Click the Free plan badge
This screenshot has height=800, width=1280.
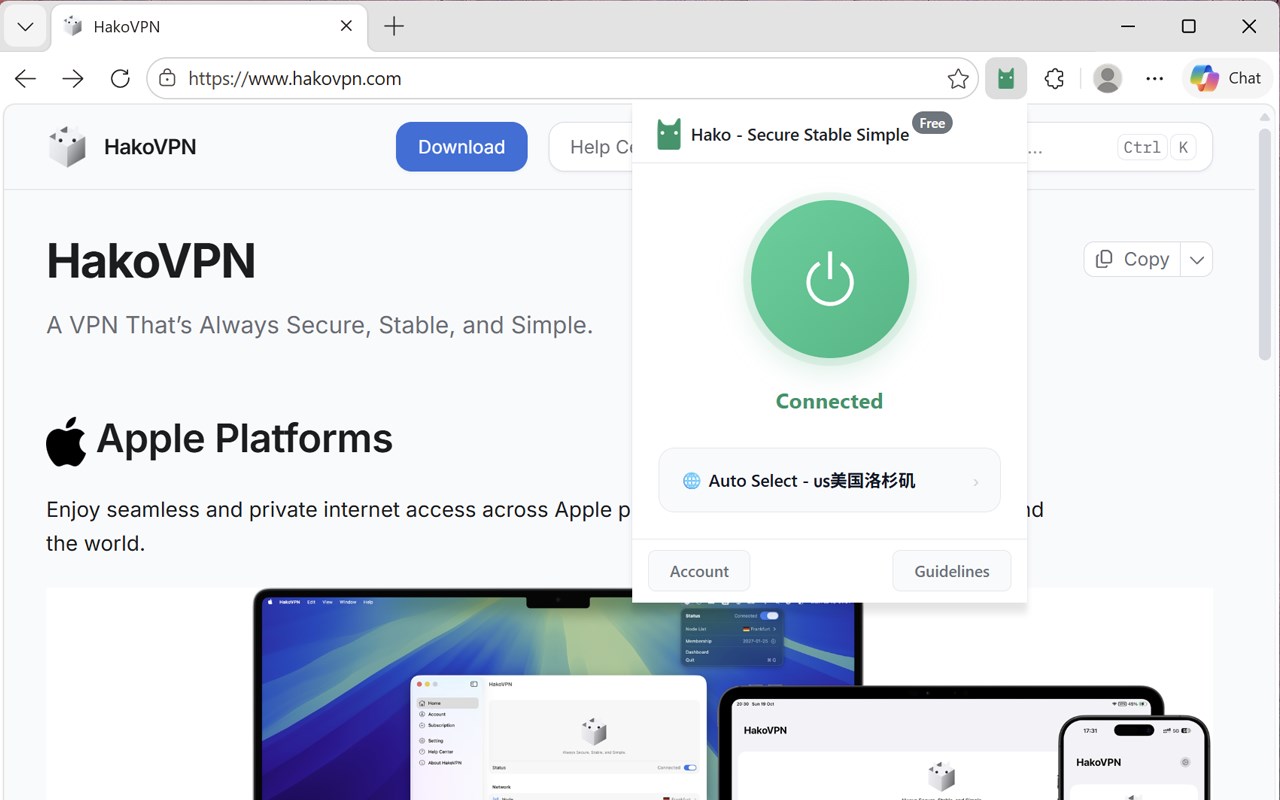click(x=932, y=123)
